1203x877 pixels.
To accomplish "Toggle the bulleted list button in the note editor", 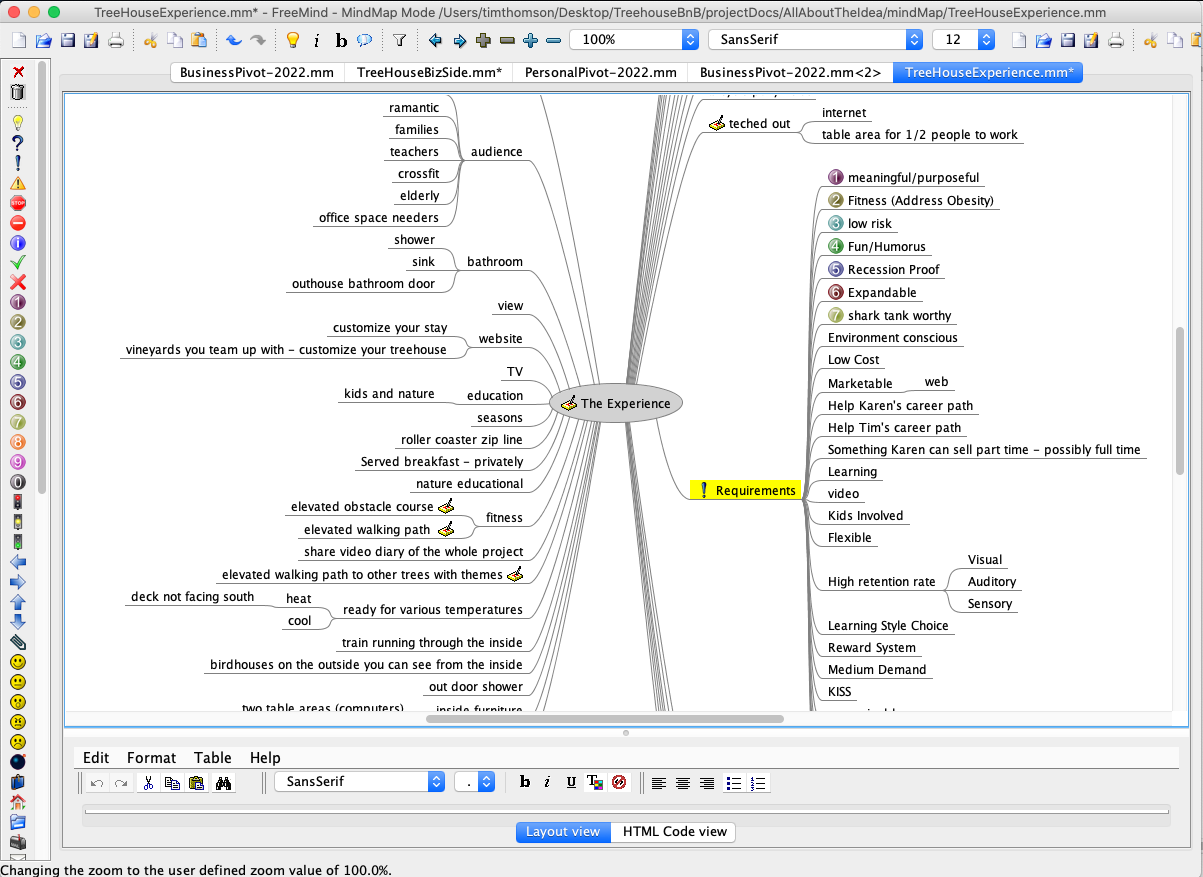I will (733, 783).
